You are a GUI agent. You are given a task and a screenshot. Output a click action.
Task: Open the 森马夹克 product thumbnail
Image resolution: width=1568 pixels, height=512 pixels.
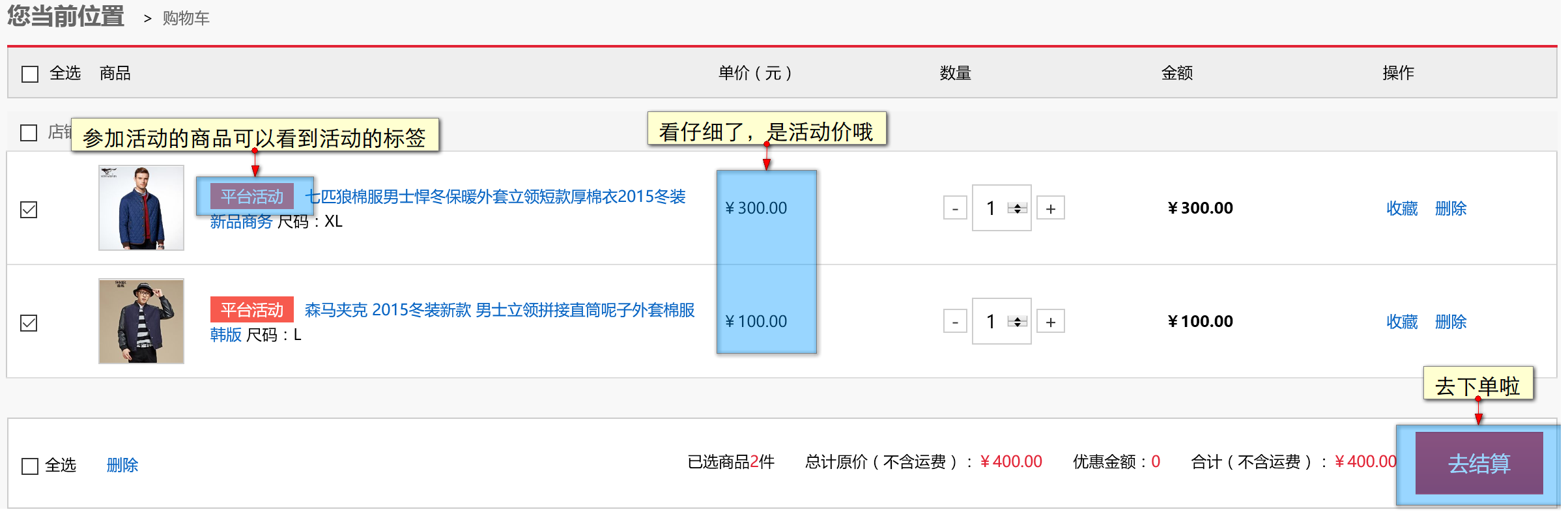pos(141,321)
